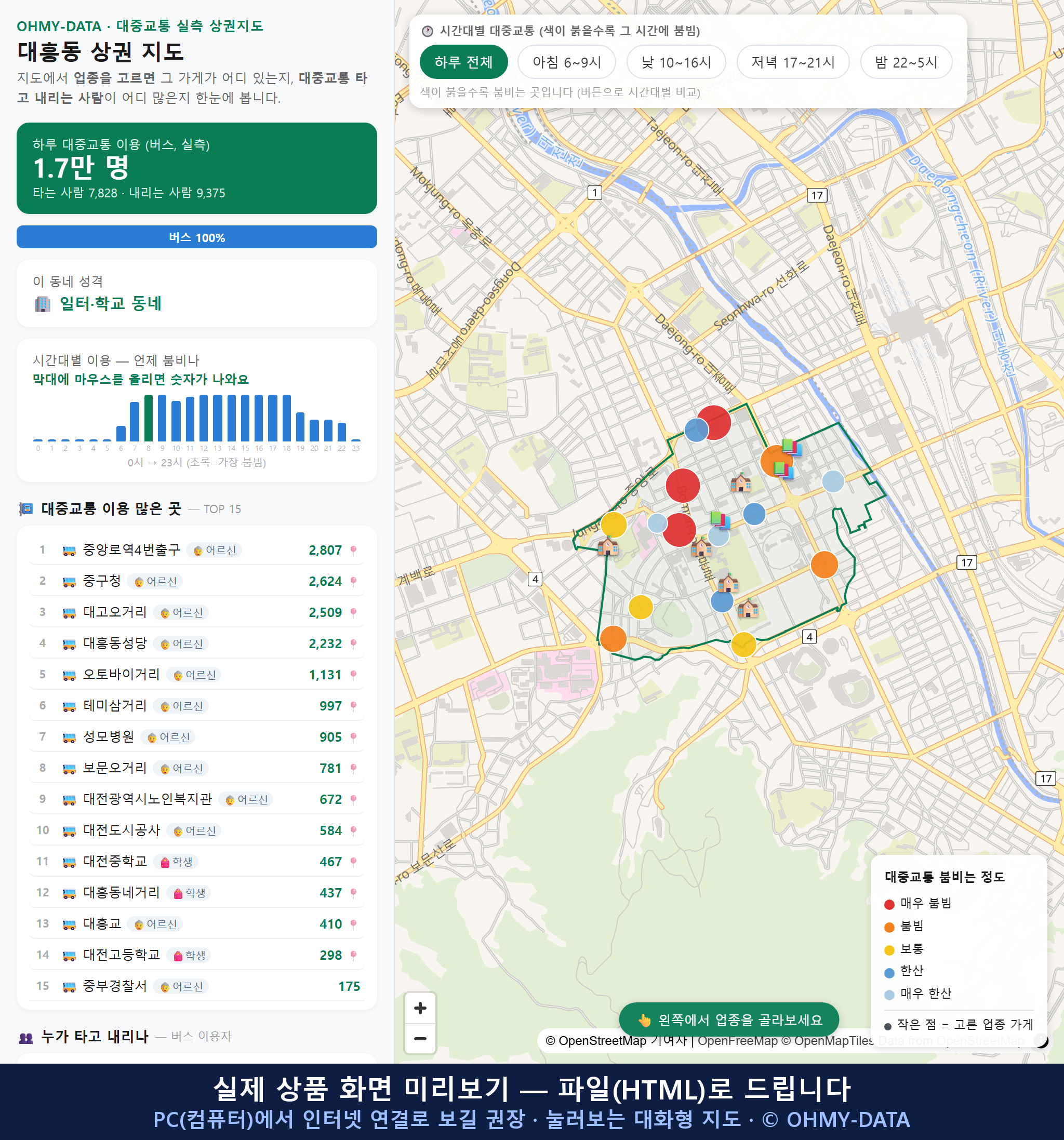This screenshot has width=1064, height=1140.
Task: Locate 보문오거리 via its pin icon
Action: pyautogui.click(x=353, y=769)
